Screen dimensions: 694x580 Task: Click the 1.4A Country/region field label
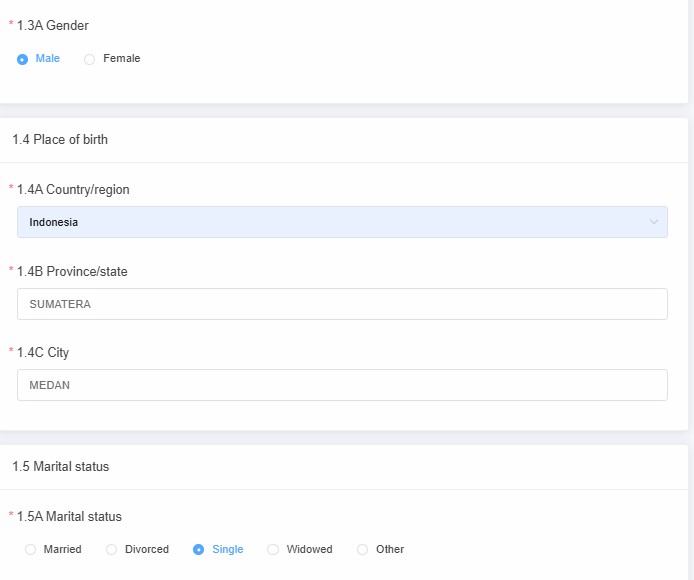tap(73, 190)
